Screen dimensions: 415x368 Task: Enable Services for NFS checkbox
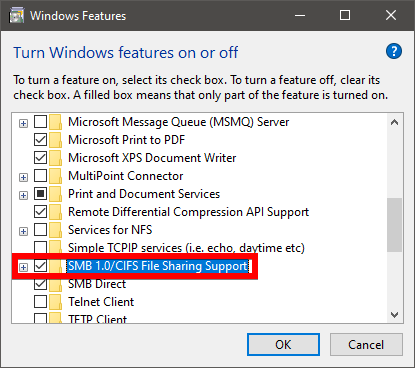(40, 230)
